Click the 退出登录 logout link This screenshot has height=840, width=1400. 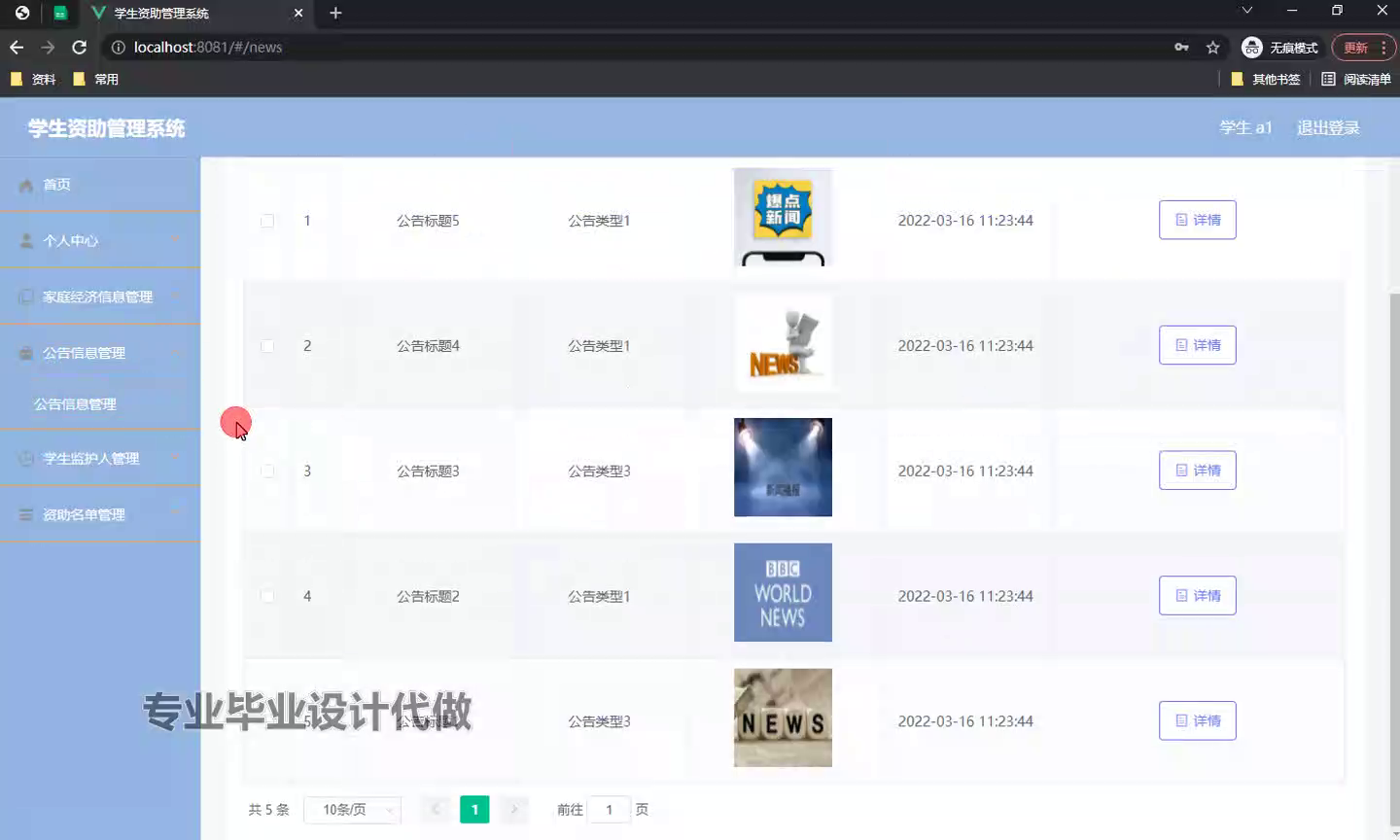pyautogui.click(x=1328, y=127)
